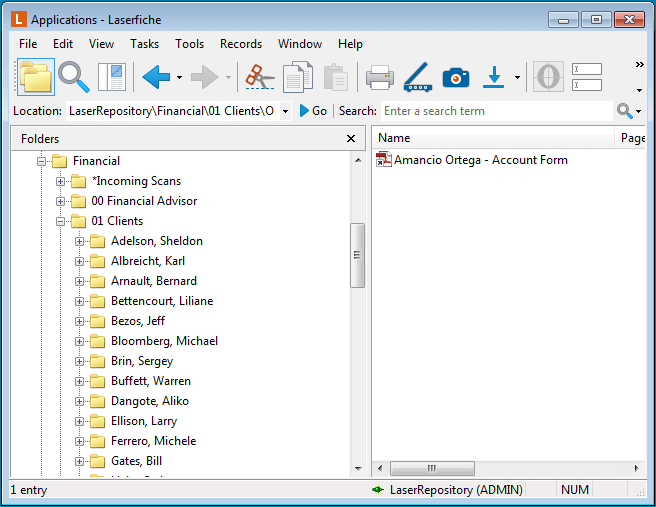656x507 pixels.
Task: Click the file list horizontal scrollbar thumb
Action: coord(432,468)
